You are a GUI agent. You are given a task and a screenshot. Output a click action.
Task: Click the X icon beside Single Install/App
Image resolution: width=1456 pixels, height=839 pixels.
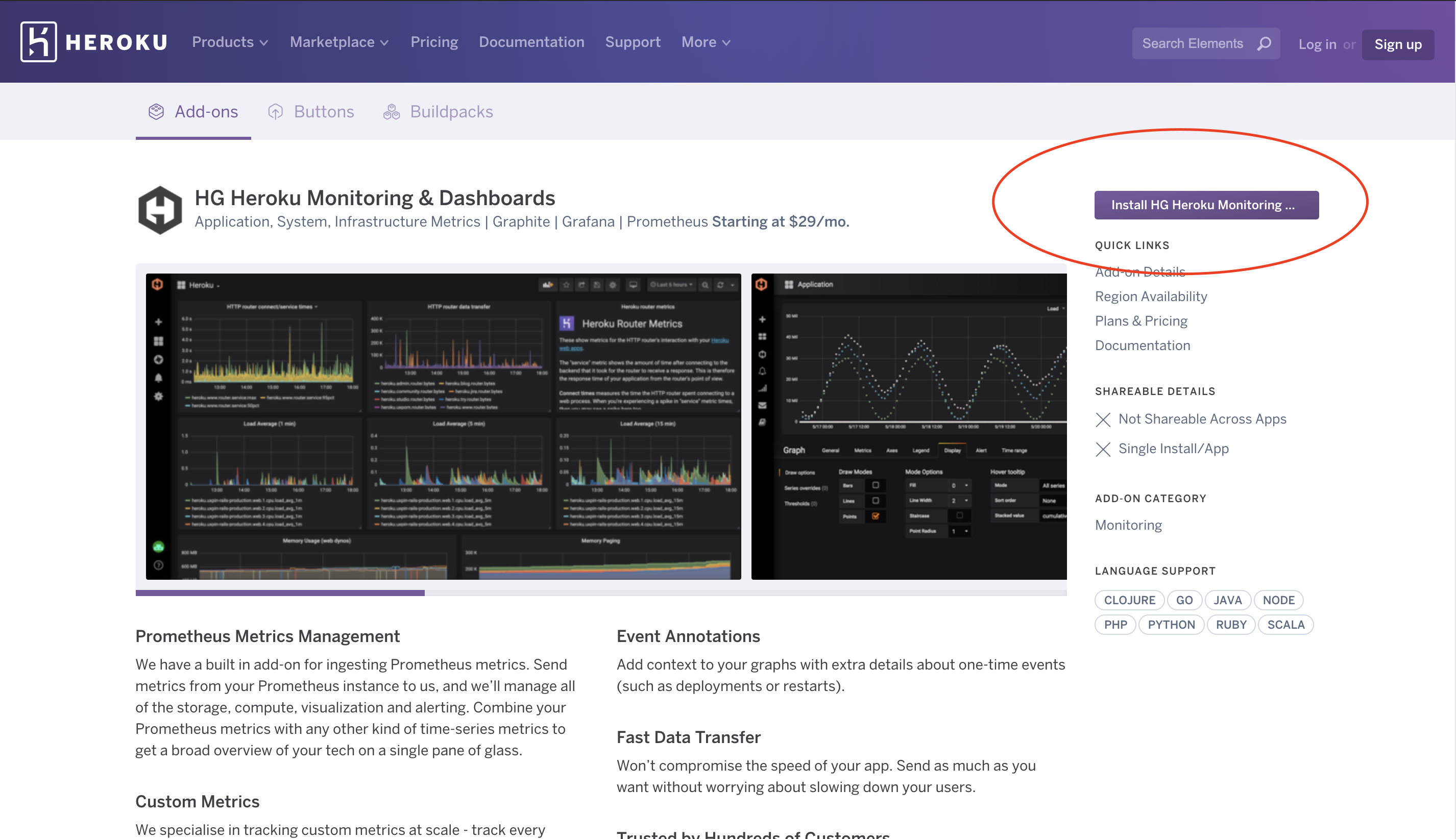point(1103,450)
